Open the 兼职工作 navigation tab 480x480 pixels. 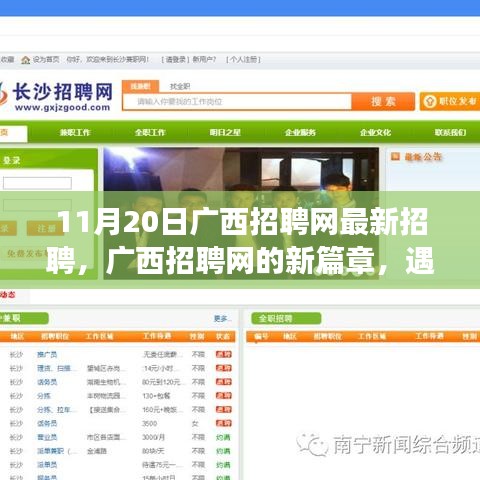pyautogui.click(x=75, y=133)
